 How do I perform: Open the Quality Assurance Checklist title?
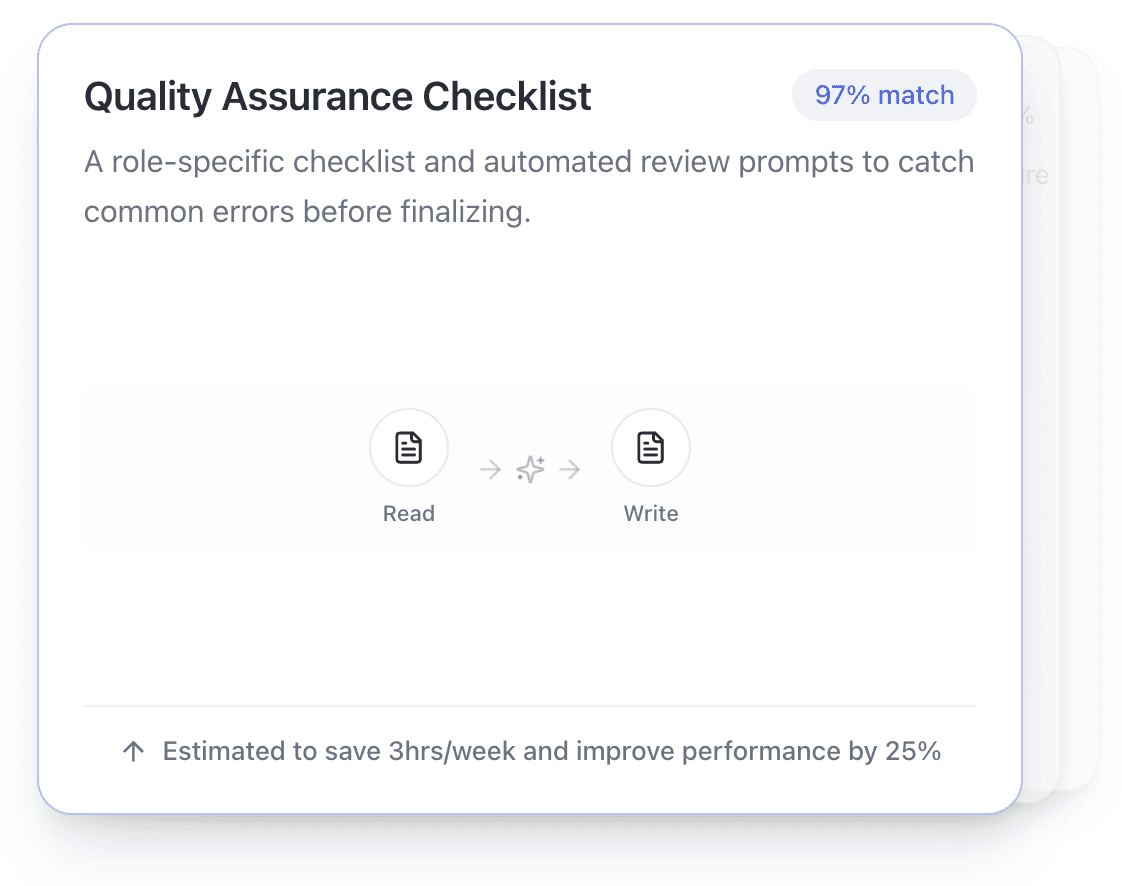[x=338, y=97]
